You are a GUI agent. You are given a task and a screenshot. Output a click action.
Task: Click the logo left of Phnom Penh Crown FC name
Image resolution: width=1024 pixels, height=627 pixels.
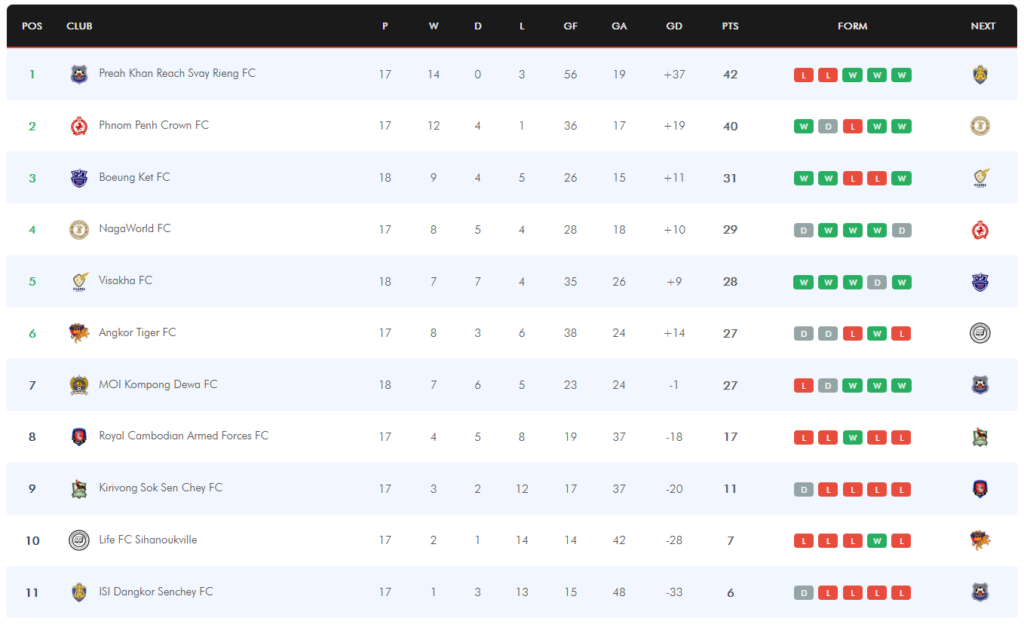[x=79, y=126]
